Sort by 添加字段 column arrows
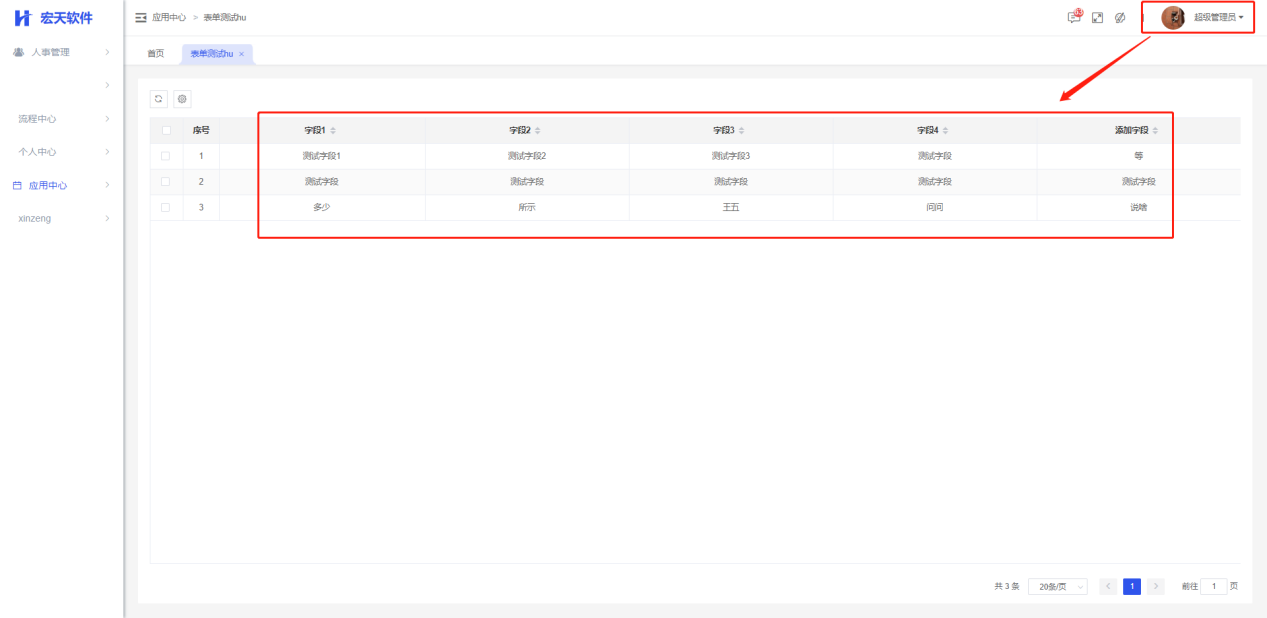Viewport: 1267px width, 618px height. coord(1156,131)
